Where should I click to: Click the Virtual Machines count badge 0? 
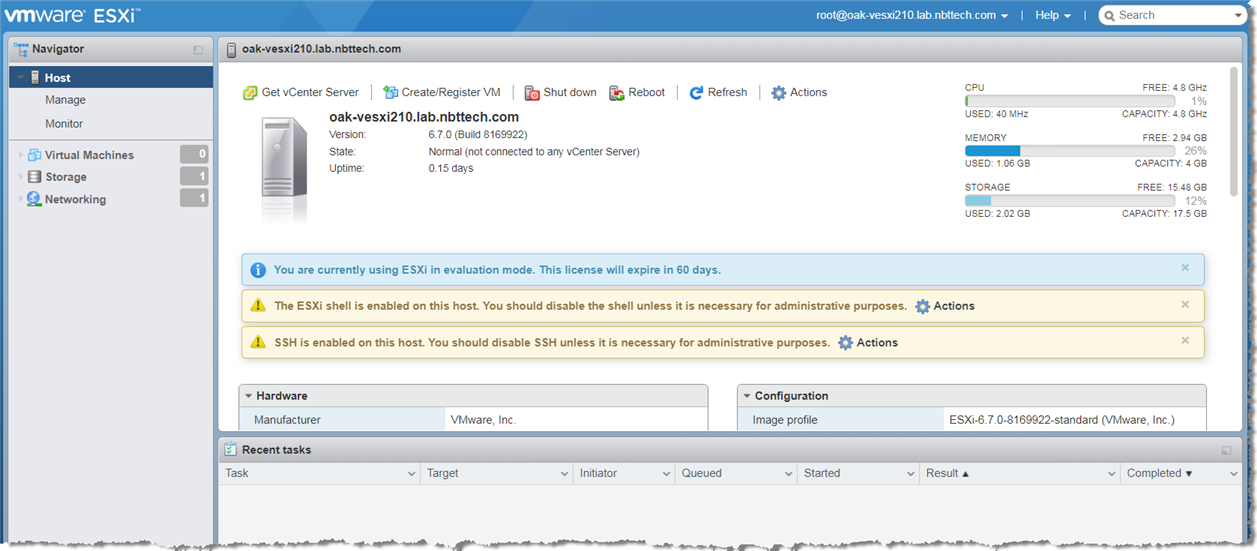pyautogui.click(x=194, y=155)
